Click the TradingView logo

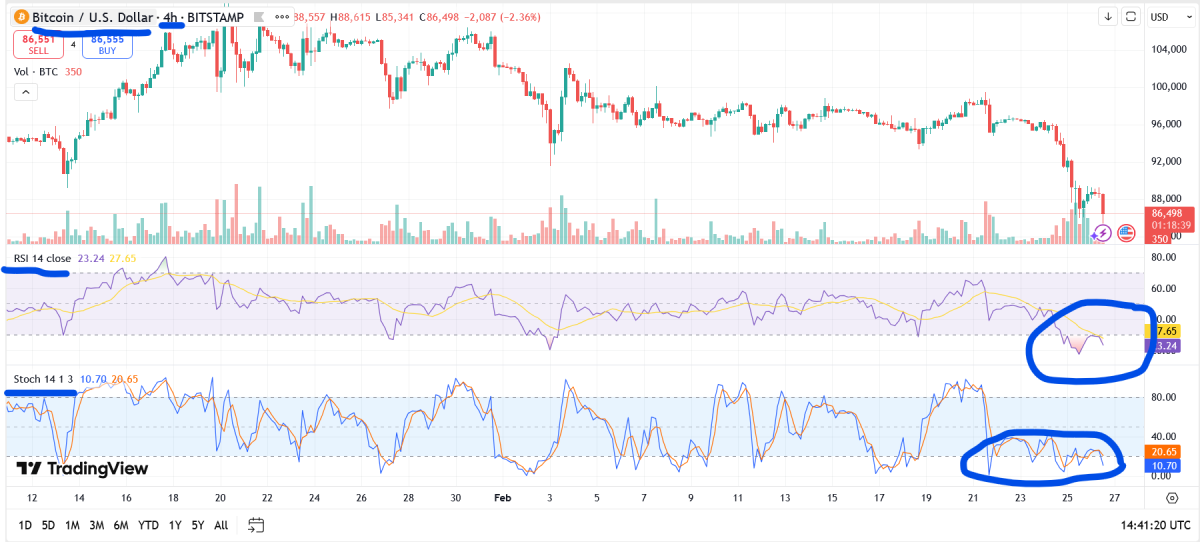82,468
